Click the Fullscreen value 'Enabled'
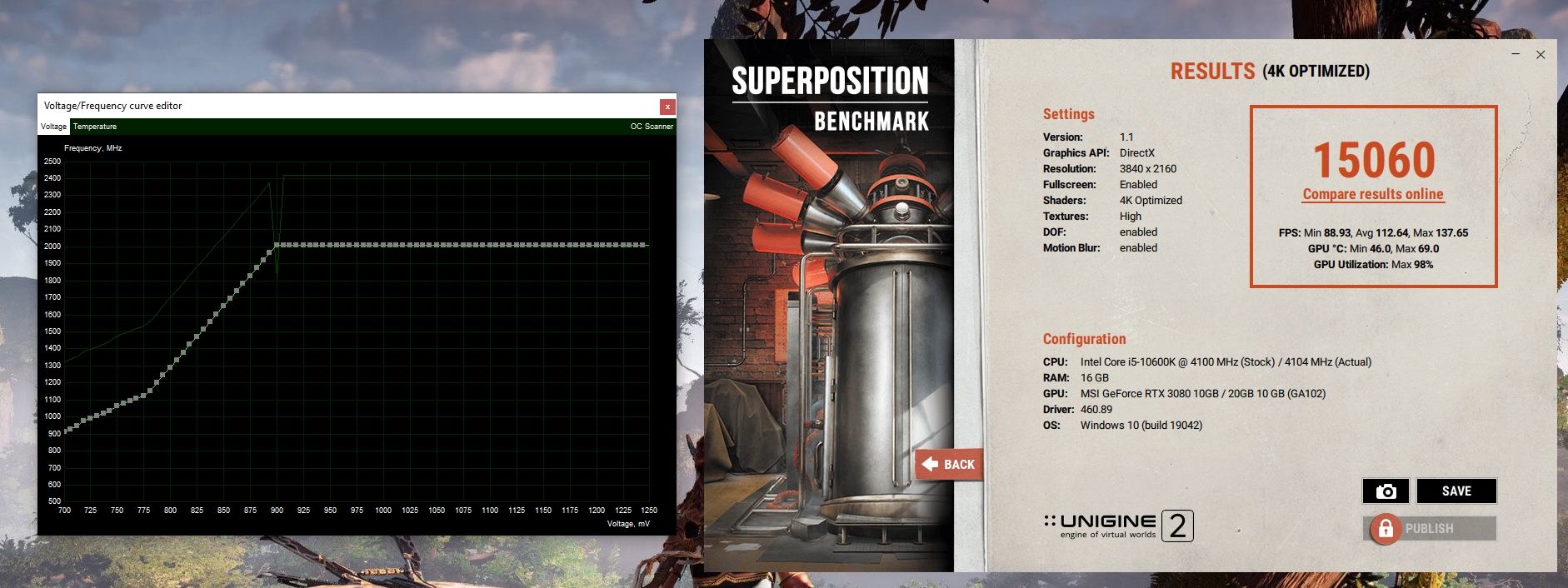1568x588 pixels. [x=1138, y=185]
